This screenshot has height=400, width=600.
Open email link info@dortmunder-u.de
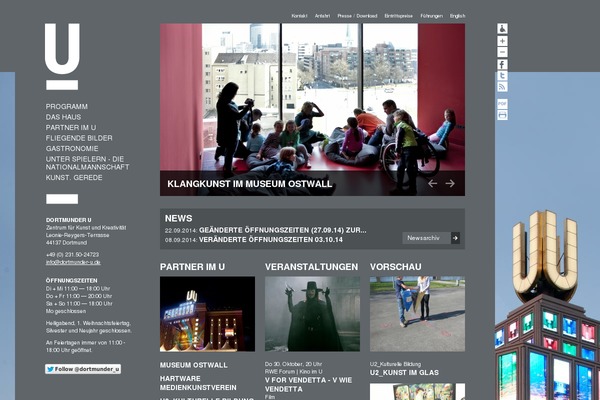[73, 262]
